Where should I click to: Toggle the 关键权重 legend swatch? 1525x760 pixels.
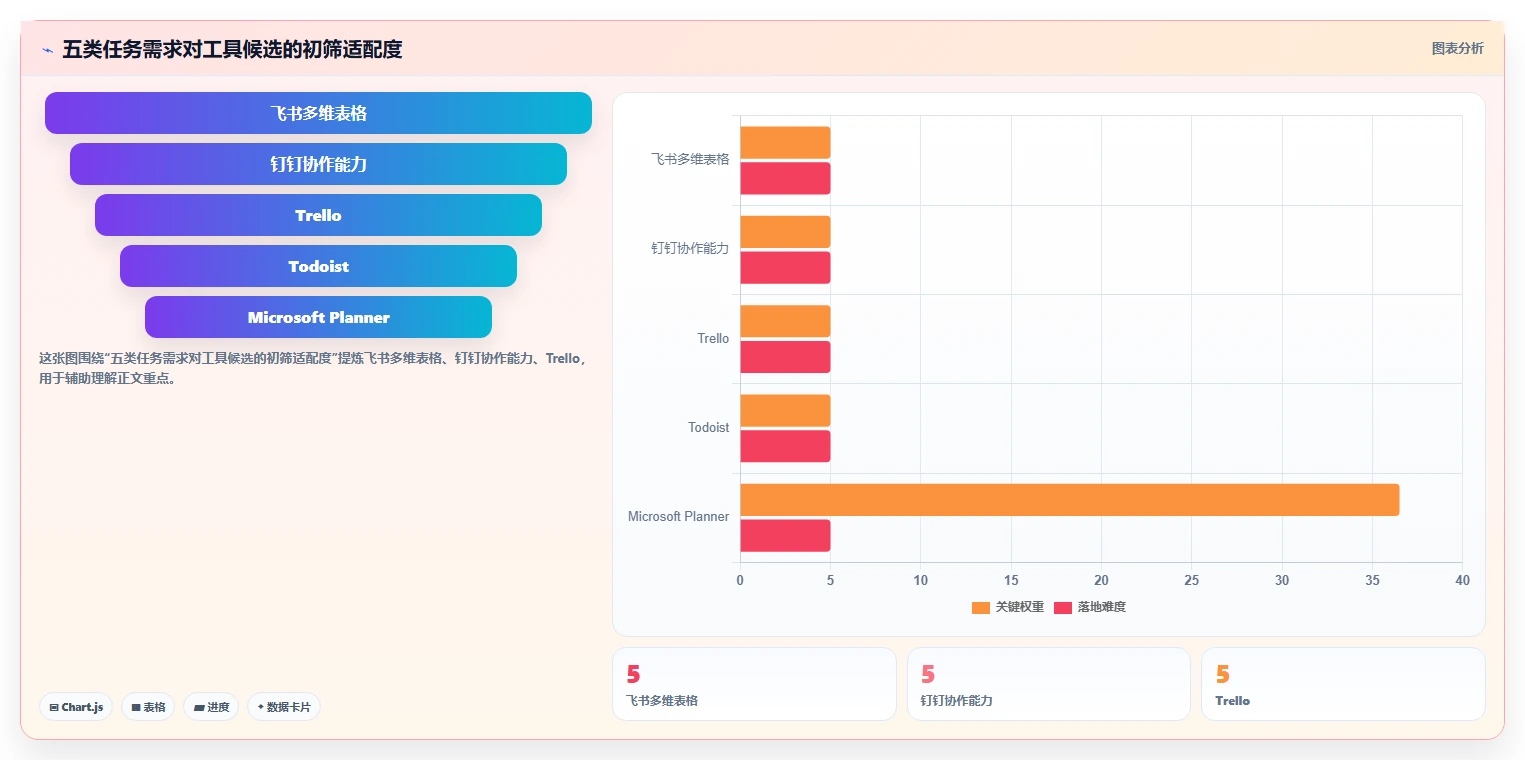point(981,607)
